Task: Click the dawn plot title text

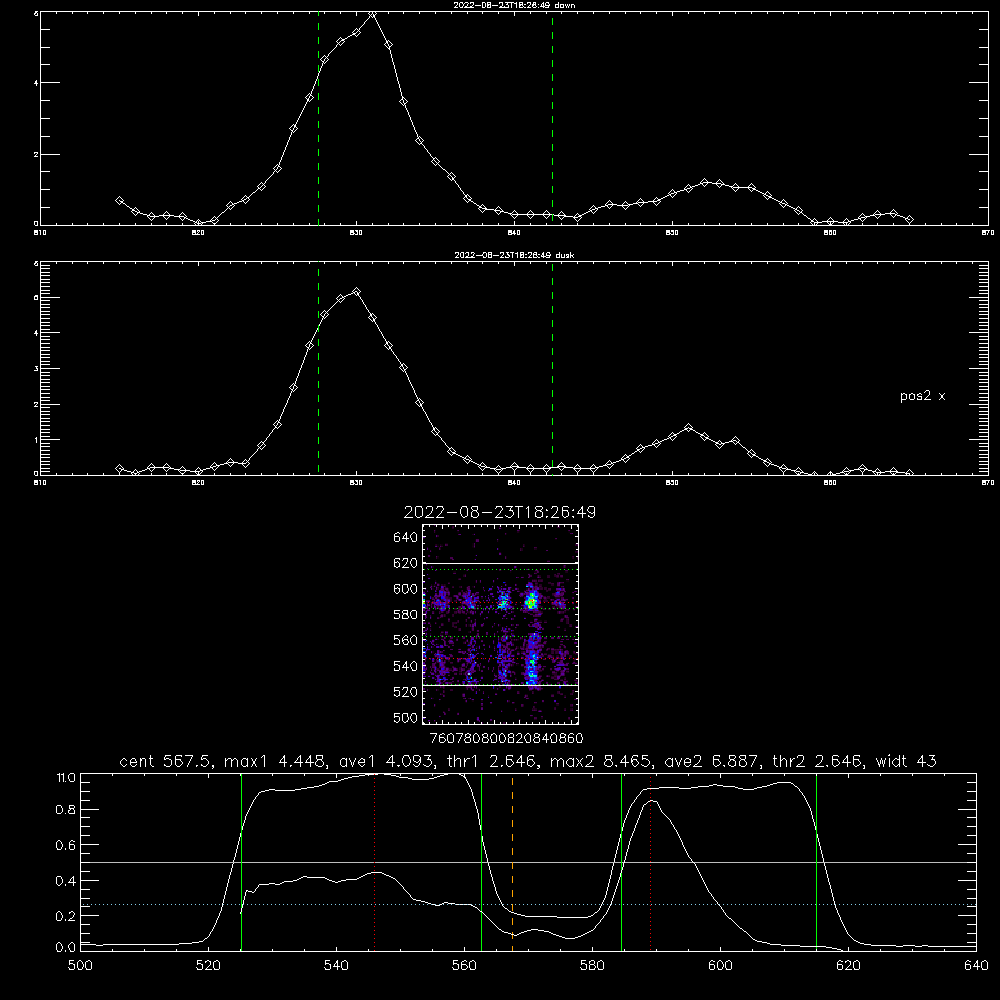Action: (x=514, y=5)
